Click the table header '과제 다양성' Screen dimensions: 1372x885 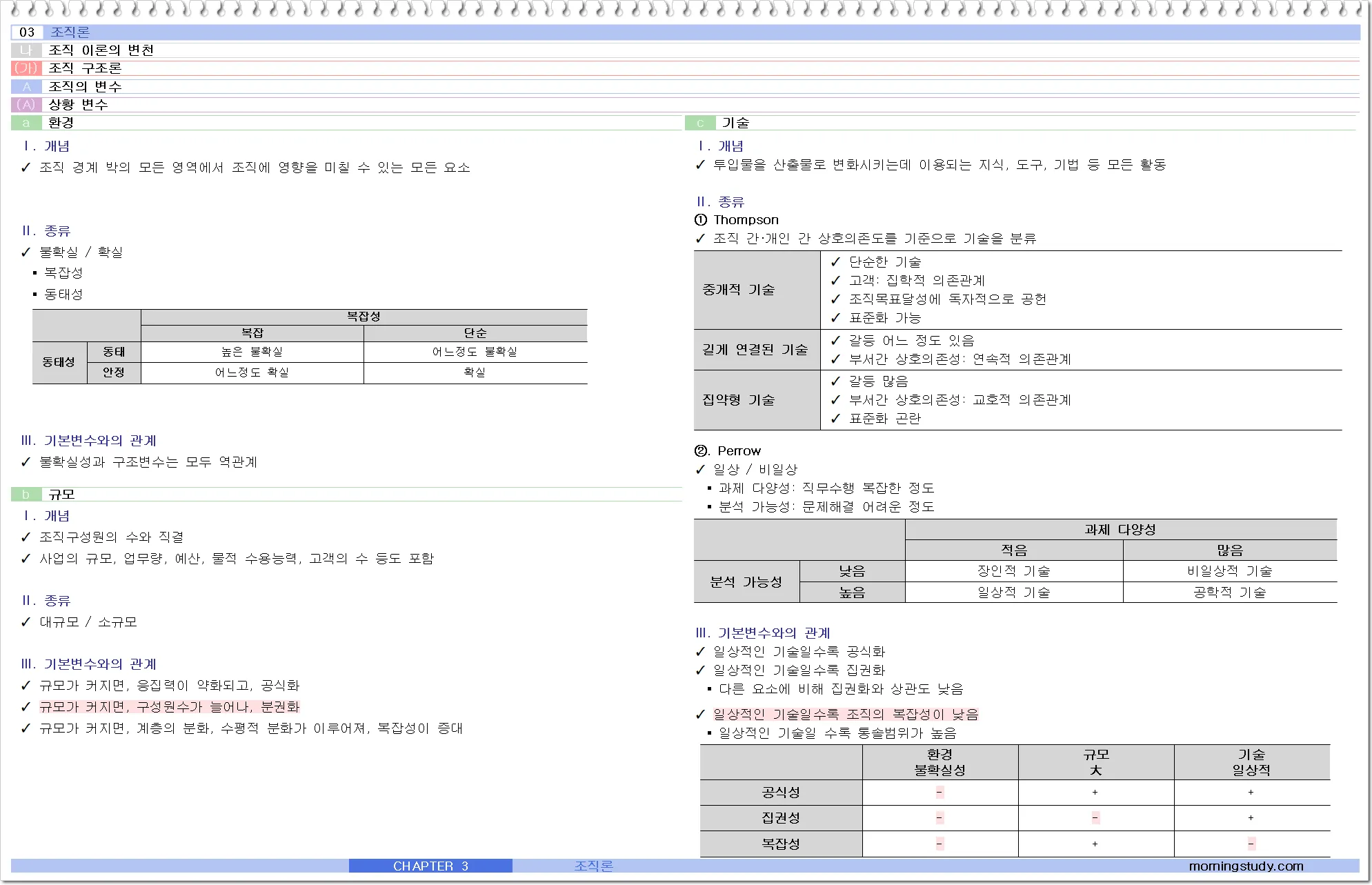tap(1120, 530)
